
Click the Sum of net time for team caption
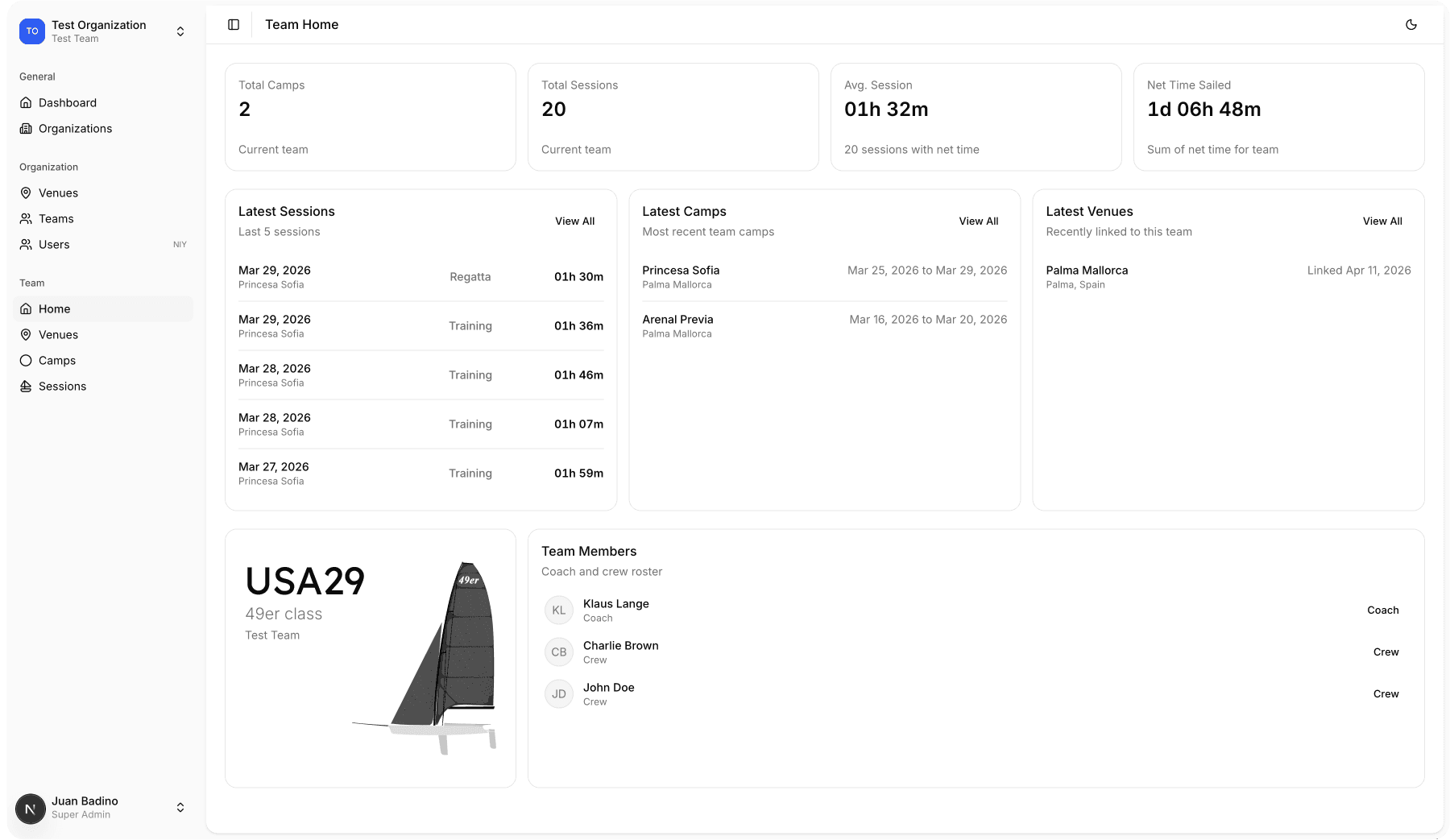click(1212, 150)
